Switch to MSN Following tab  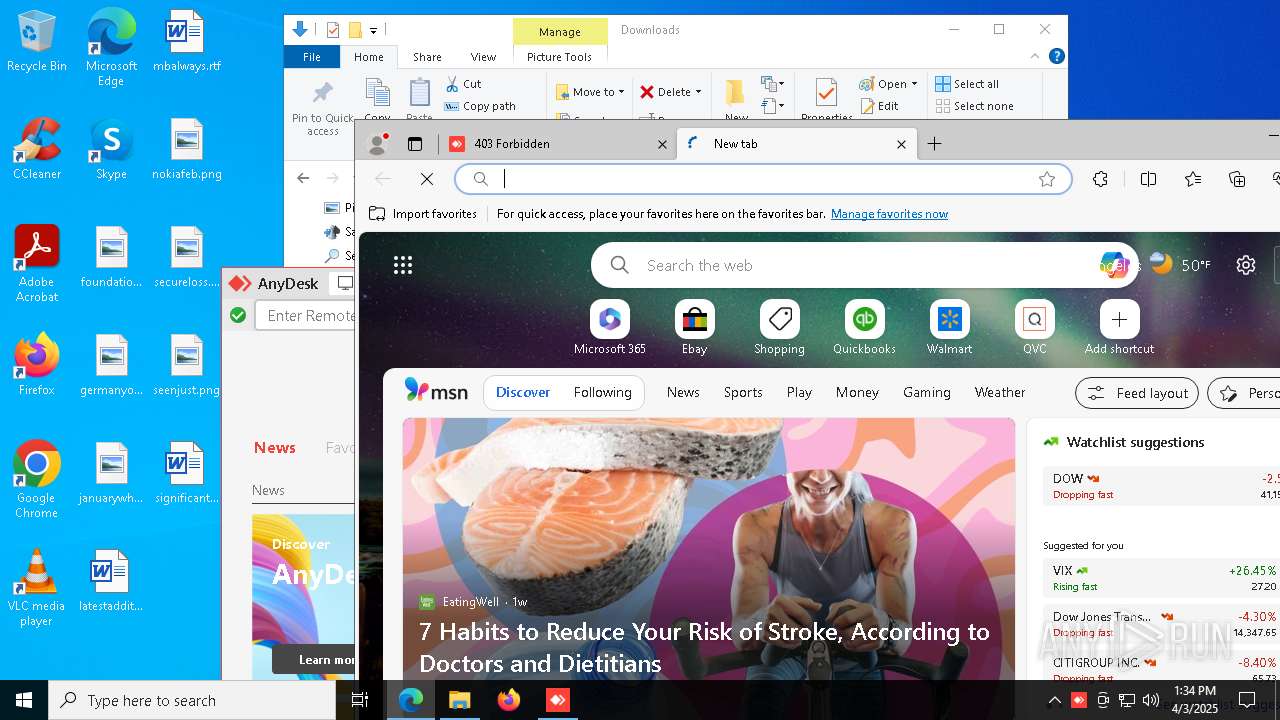click(x=602, y=393)
